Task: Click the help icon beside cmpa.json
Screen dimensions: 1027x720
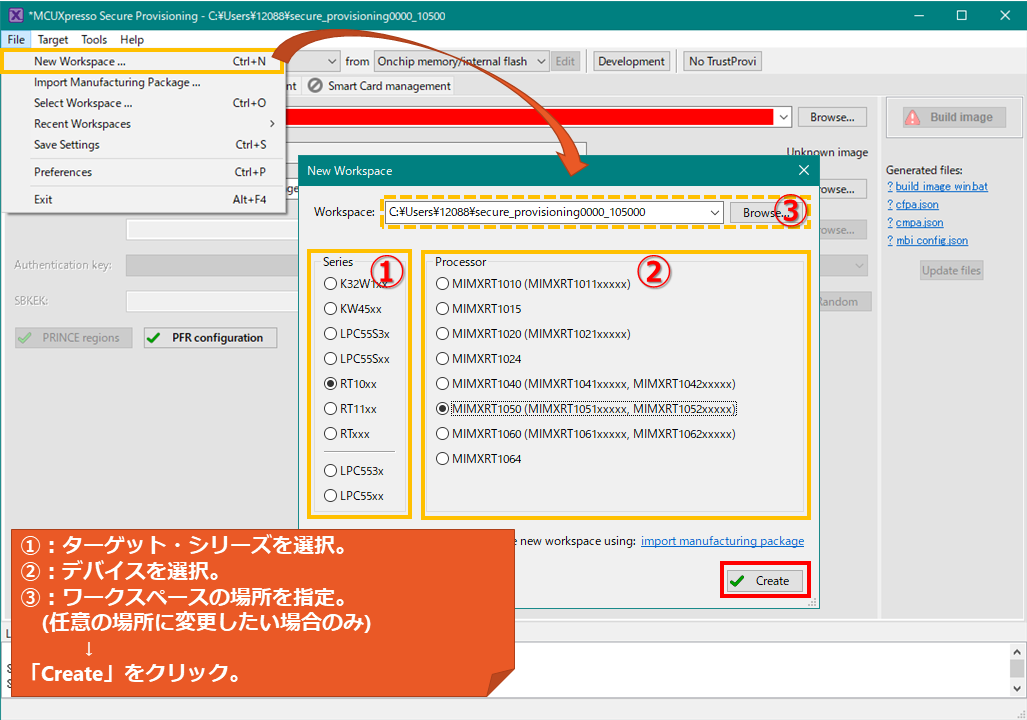Action: pos(890,223)
